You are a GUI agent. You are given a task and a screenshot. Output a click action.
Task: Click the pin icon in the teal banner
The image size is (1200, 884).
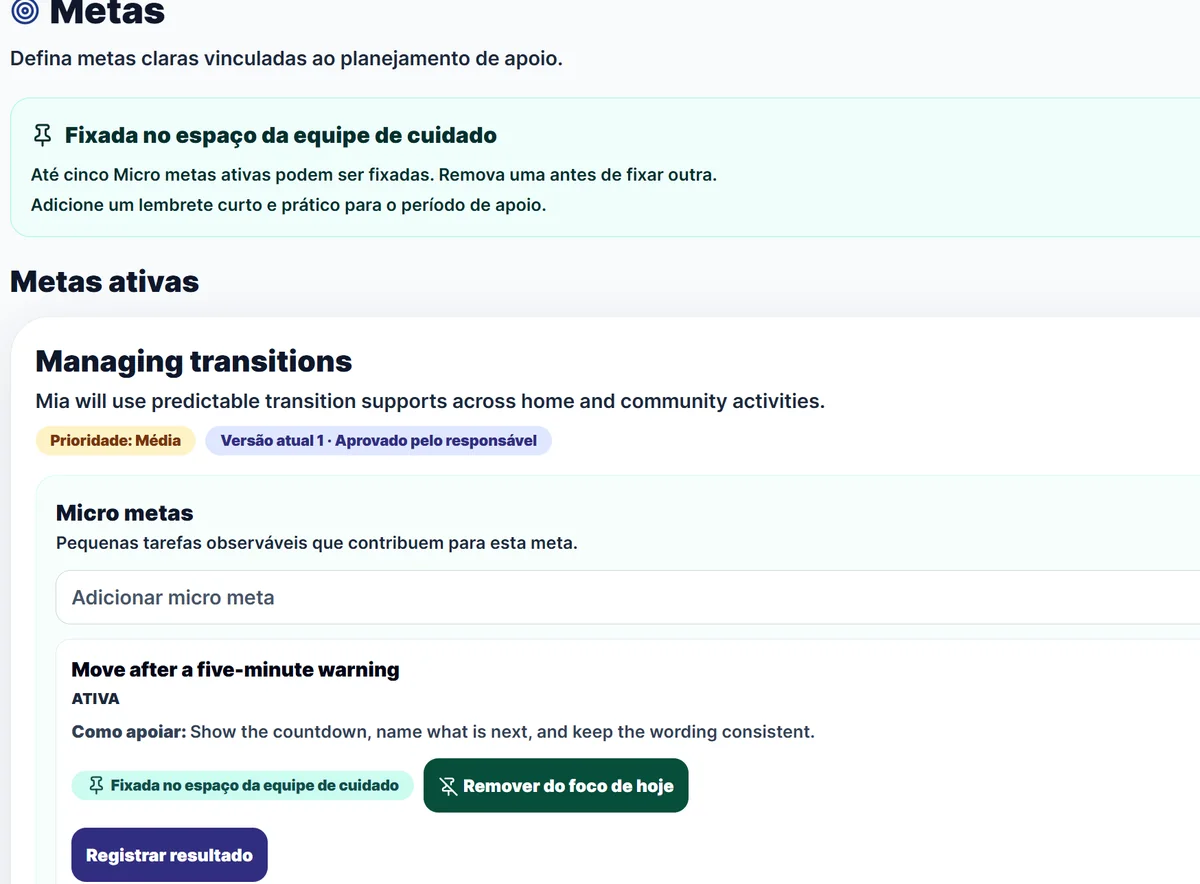pyautogui.click(x=42, y=135)
